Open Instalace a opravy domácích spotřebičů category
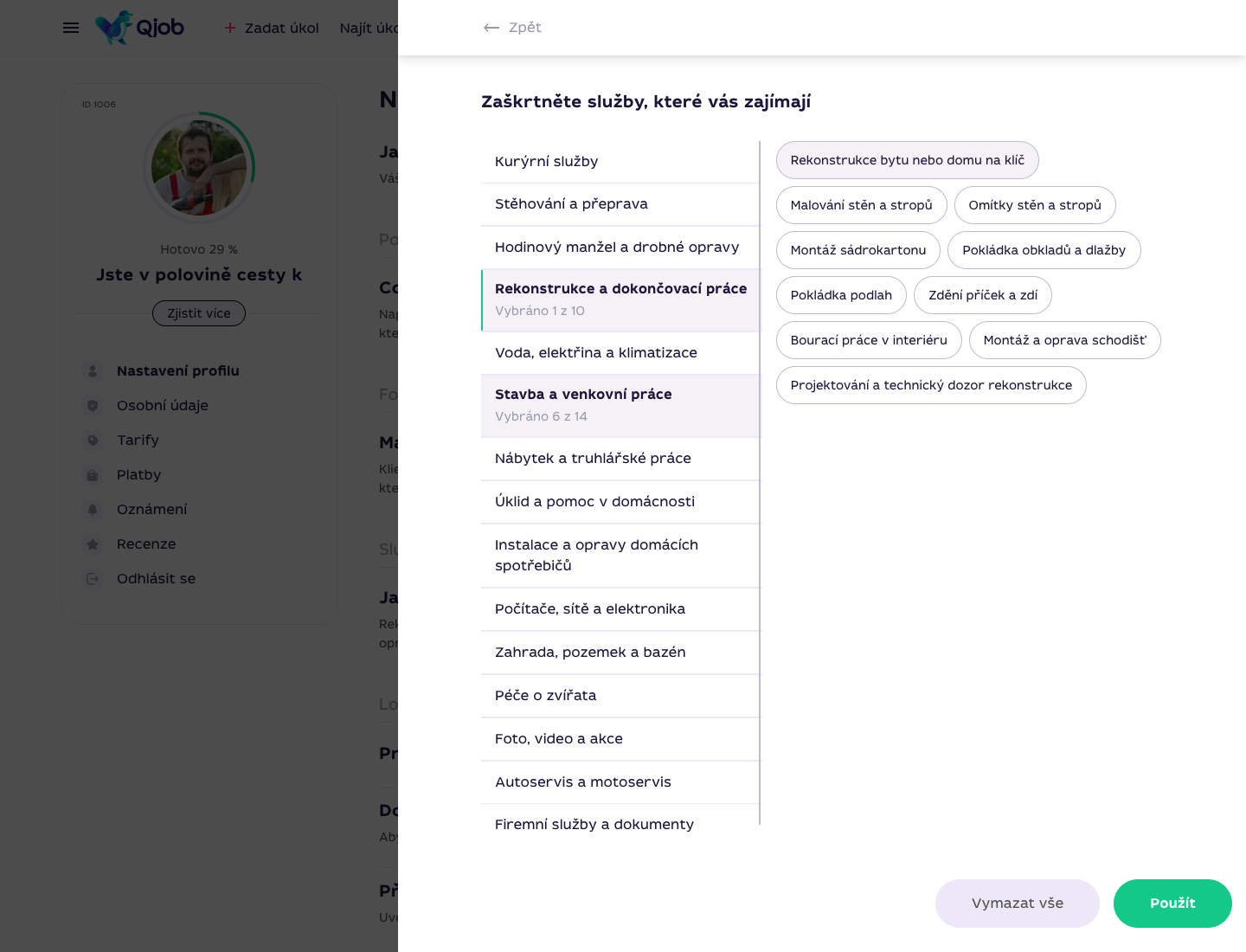This screenshot has height=952, width=1246. 620,556
